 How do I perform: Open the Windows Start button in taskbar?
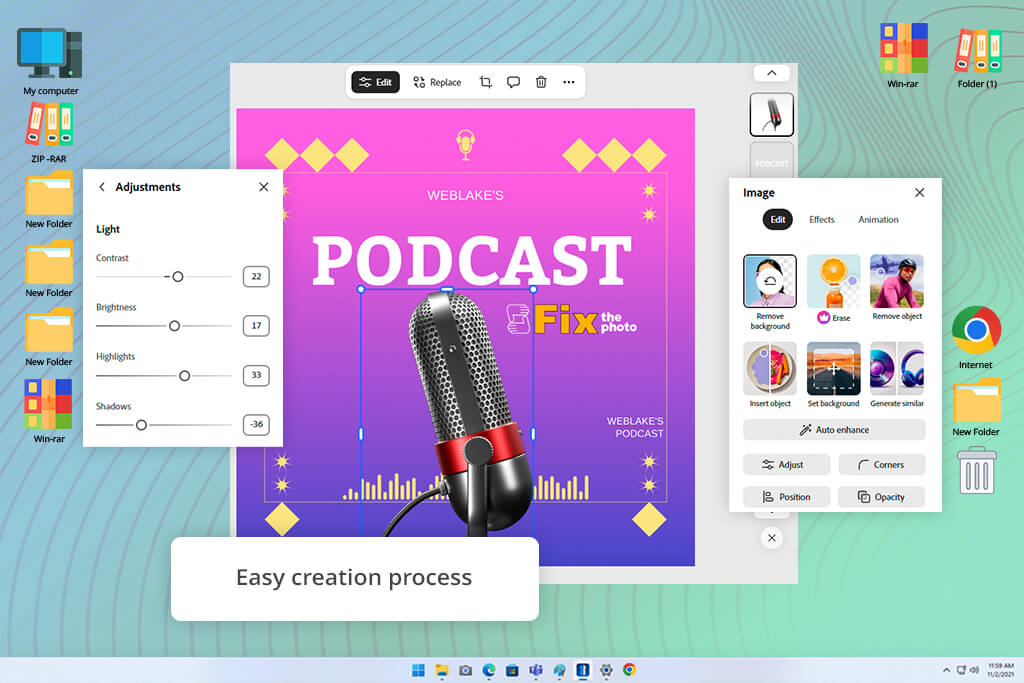tap(418, 670)
